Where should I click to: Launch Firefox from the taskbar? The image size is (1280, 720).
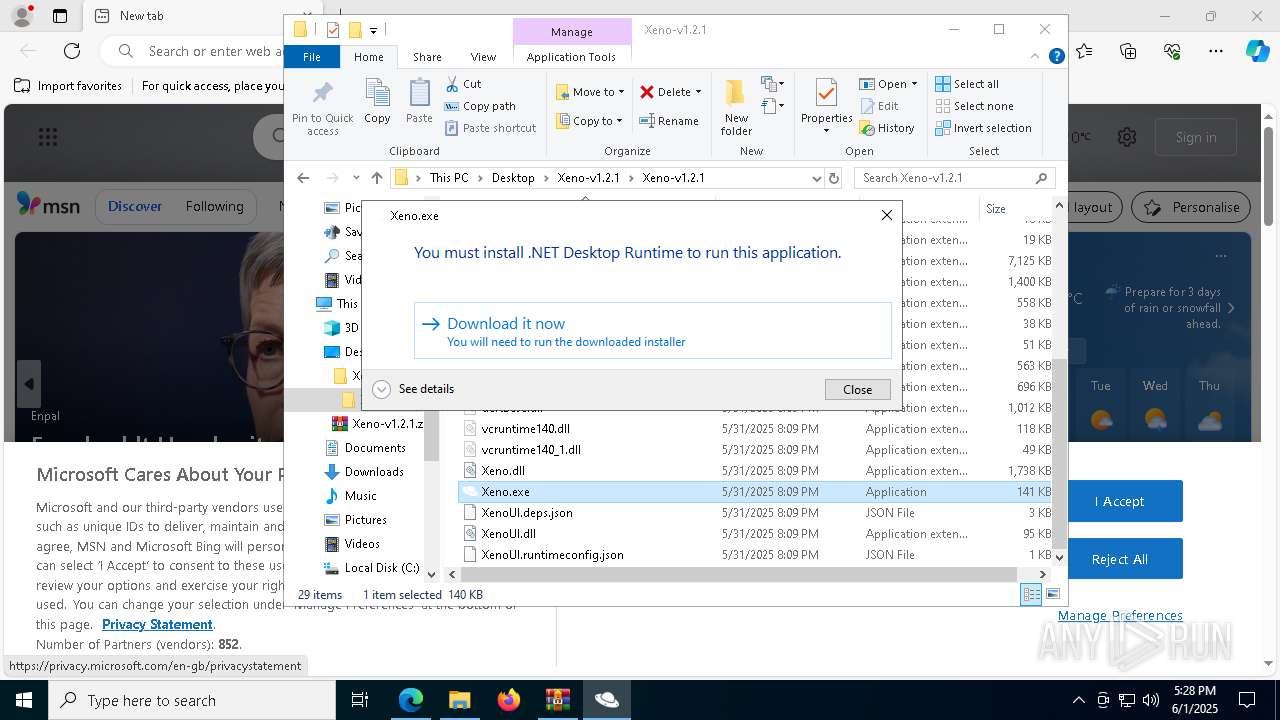click(508, 700)
